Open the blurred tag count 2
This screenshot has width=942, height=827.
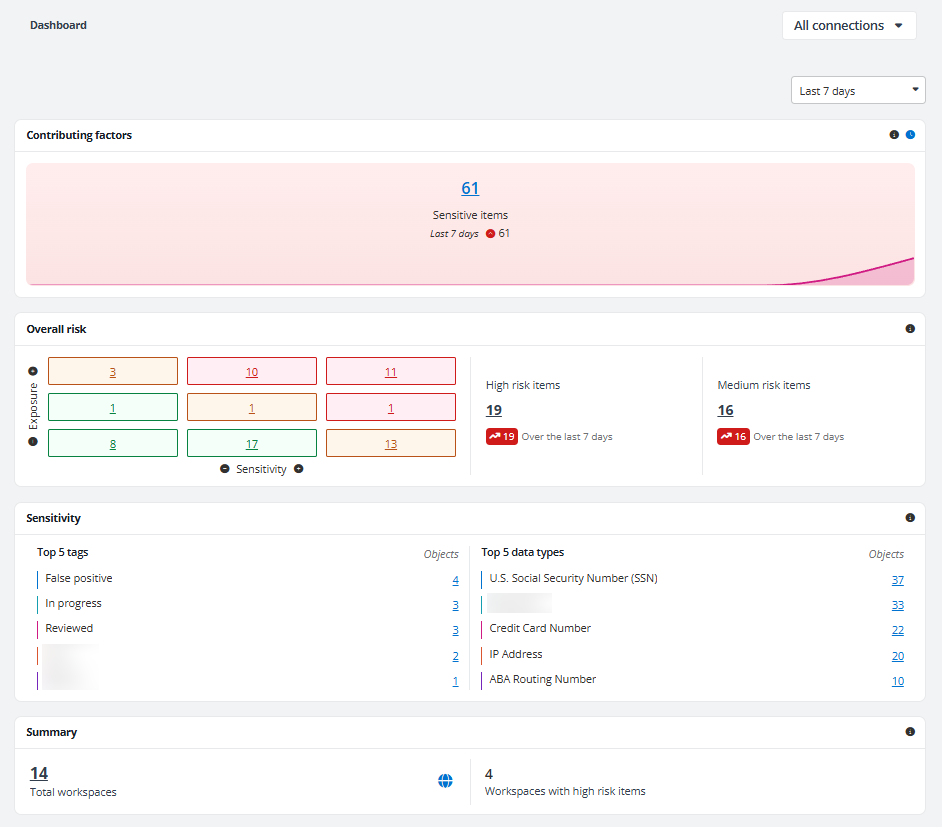[x=455, y=656]
